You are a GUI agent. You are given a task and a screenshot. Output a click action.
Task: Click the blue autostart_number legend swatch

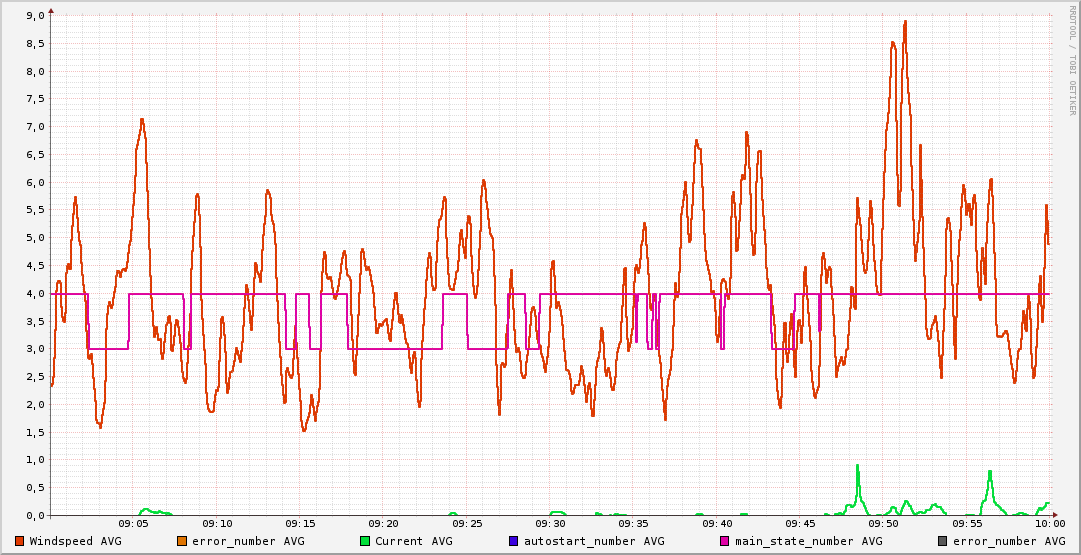[x=513, y=541]
